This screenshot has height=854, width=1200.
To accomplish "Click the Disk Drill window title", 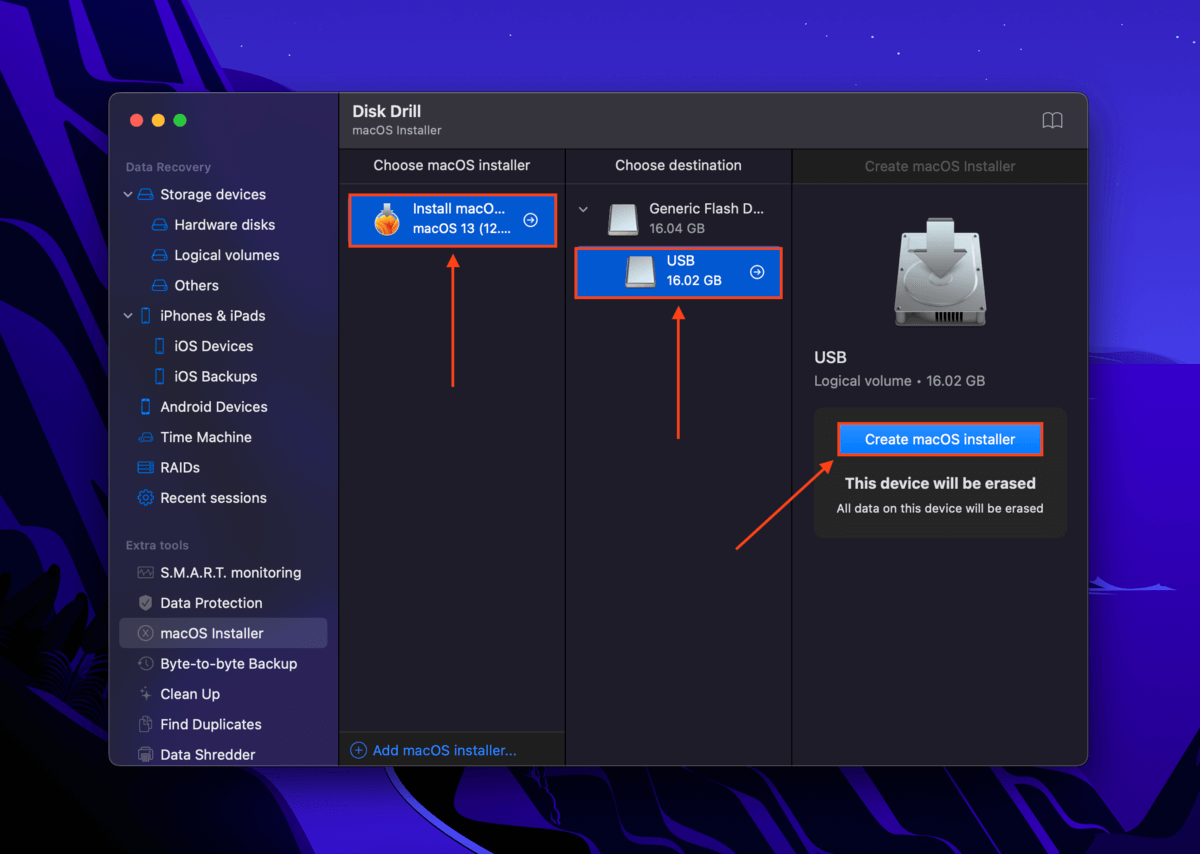I will click(x=387, y=112).
